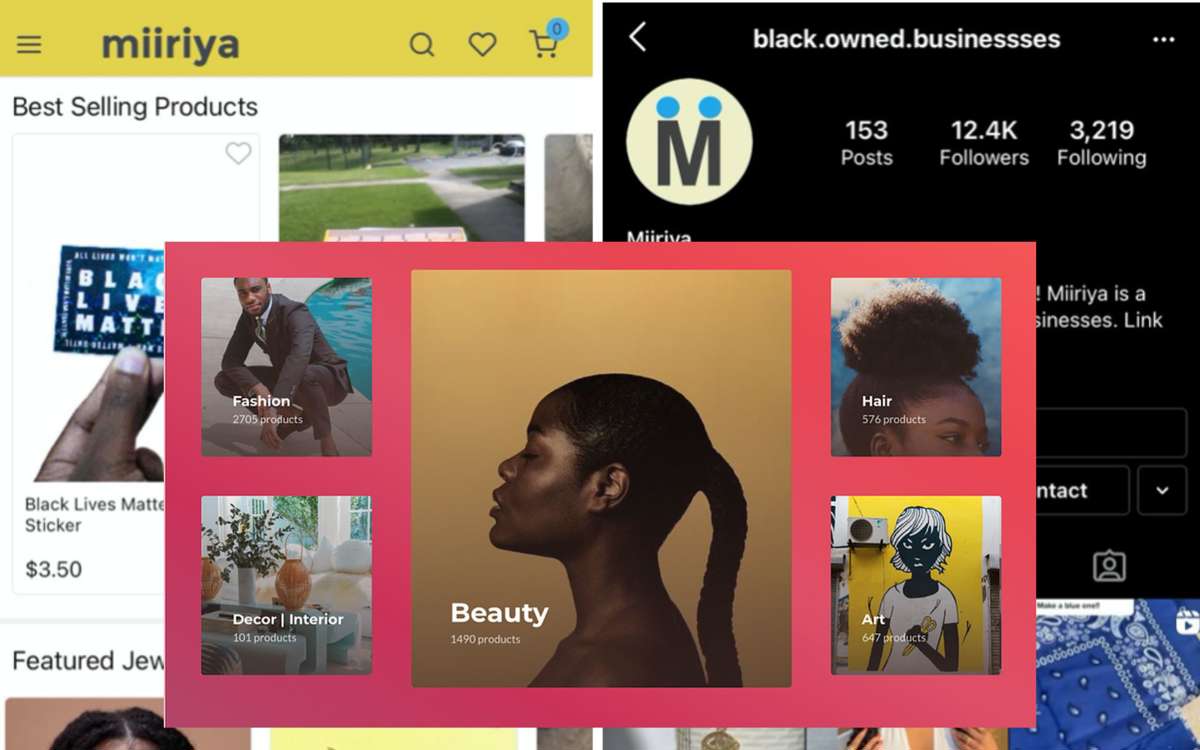Open the Decor | Interior category
The width and height of the screenshot is (1200, 750).
[287, 585]
